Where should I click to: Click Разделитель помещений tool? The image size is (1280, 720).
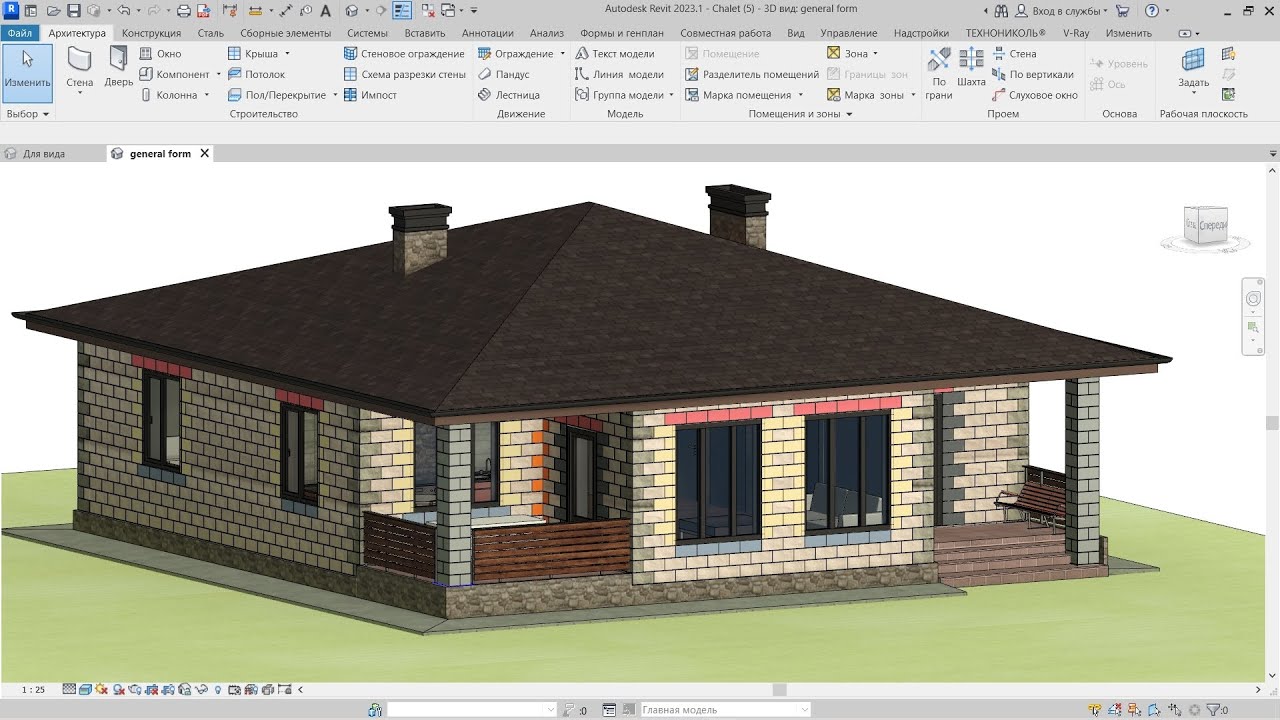[752, 74]
